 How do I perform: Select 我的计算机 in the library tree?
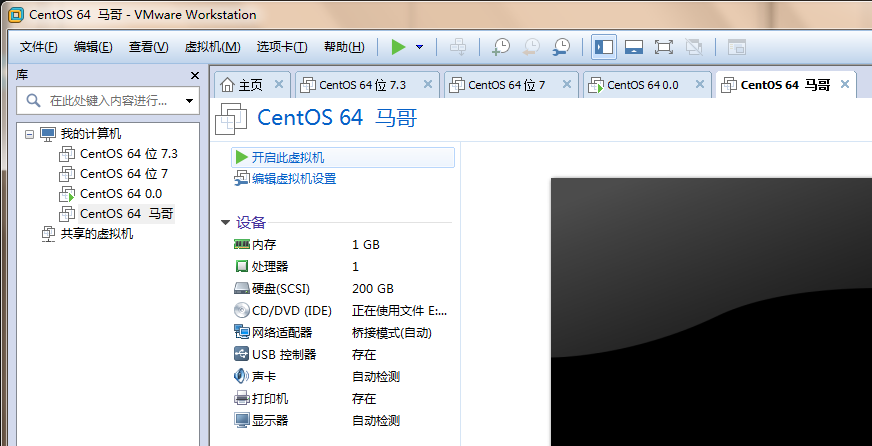click(91, 134)
